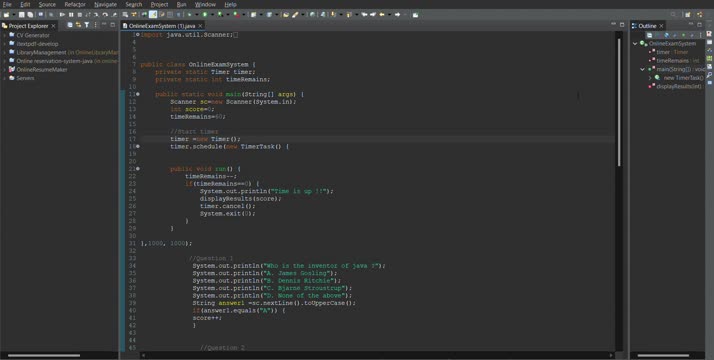Expand the itextpdf-develop project
The height and width of the screenshot is (360, 714).
tap(5, 44)
